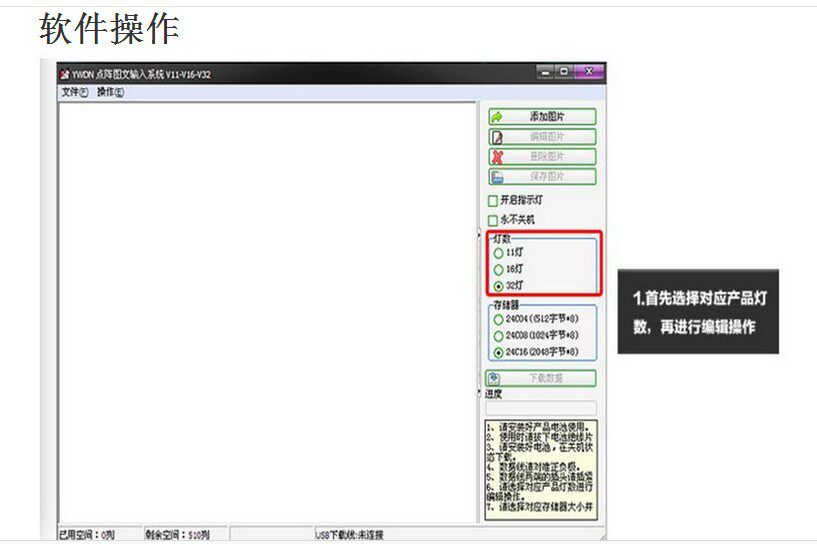The height and width of the screenshot is (544, 817).
Task: Open the 操作 menu
Action: 110,92
